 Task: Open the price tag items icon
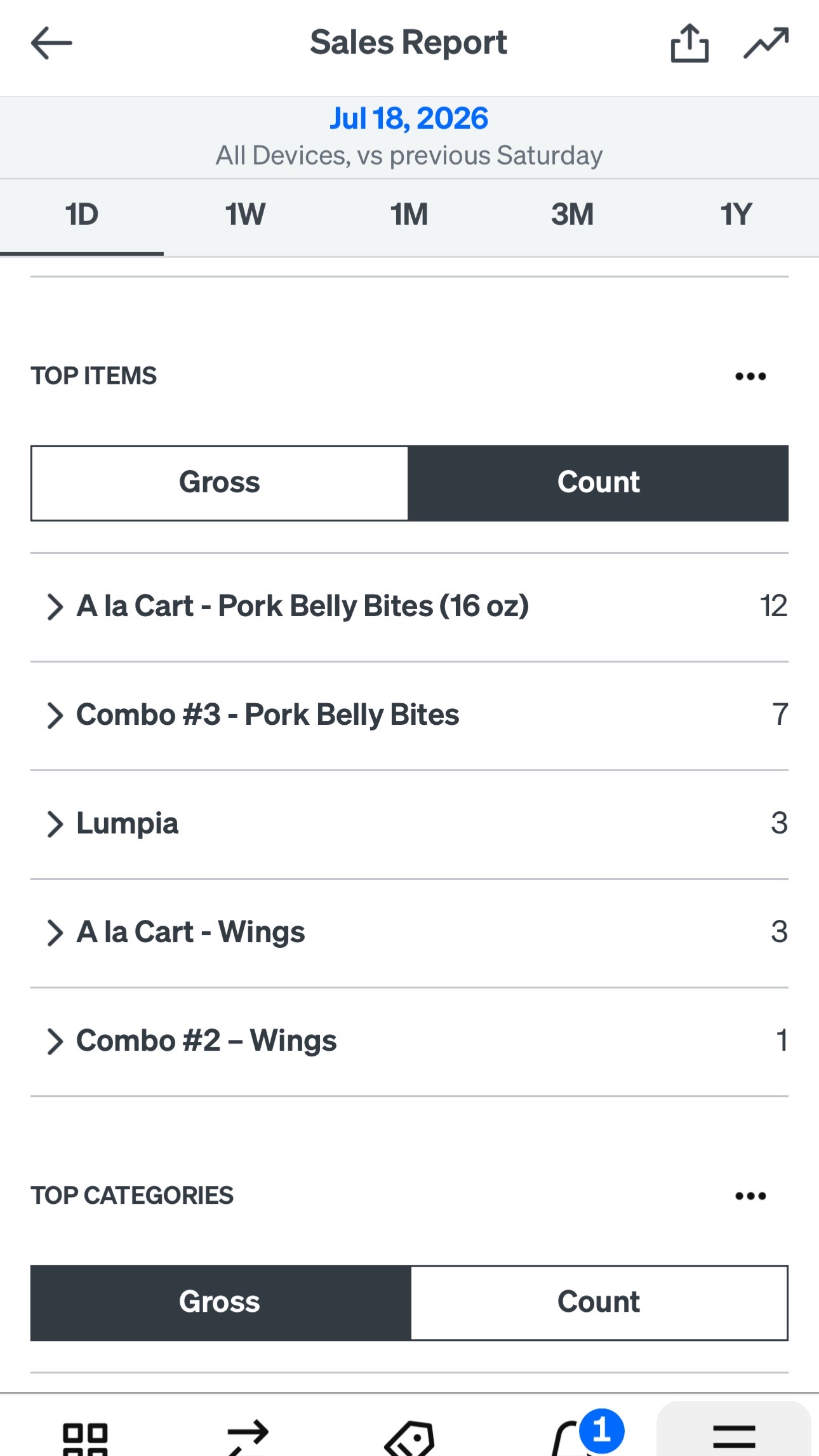(410, 1438)
